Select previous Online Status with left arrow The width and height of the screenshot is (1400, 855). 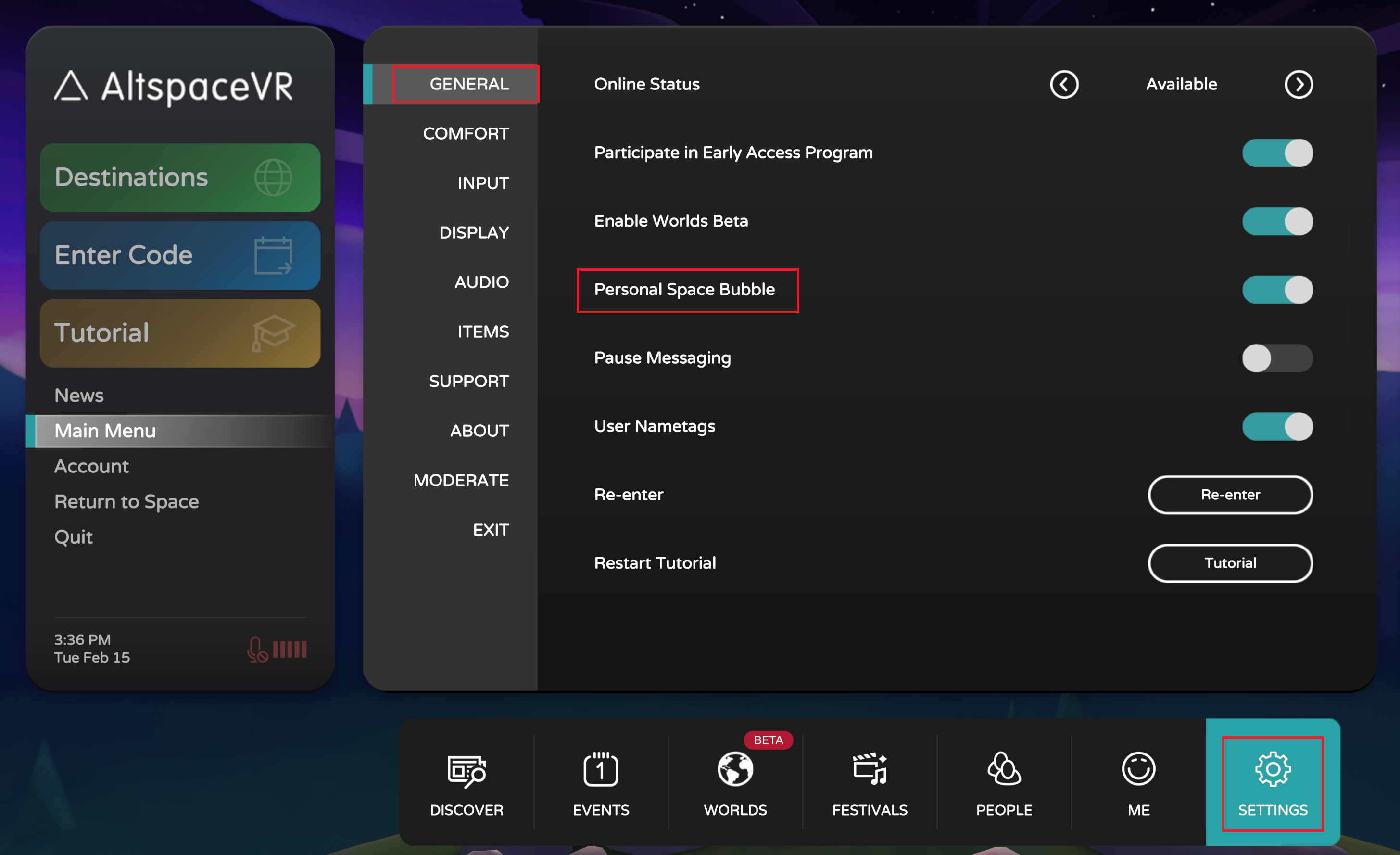pyautogui.click(x=1064, y=85)
